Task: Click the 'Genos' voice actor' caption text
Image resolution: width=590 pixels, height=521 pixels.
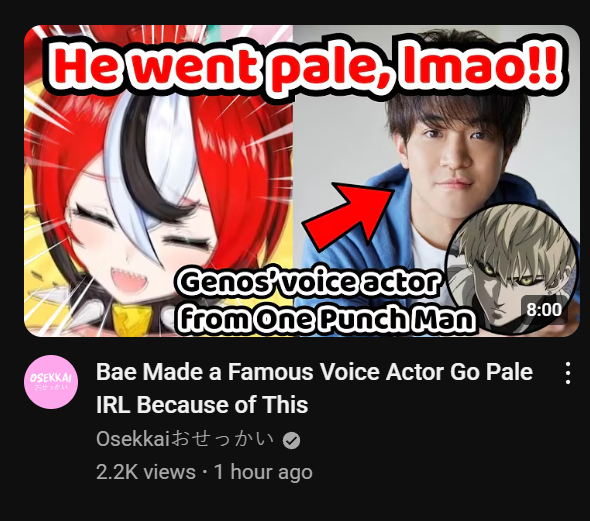Action: coord(309,282)
